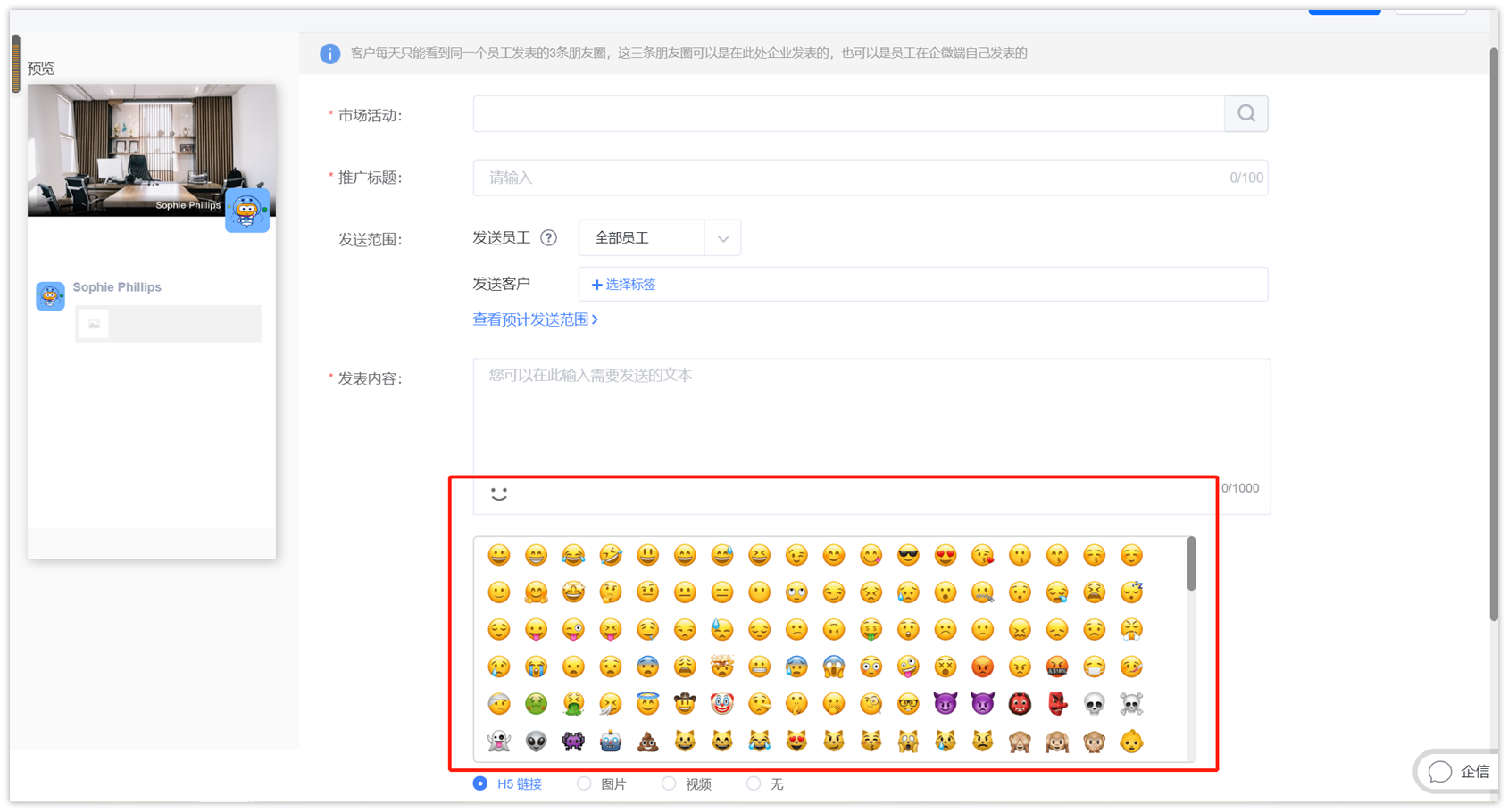1508x812 pixels.
Task: Pick the gray alien head emoji
Action: pyautogui.click(x=536, y=741)
